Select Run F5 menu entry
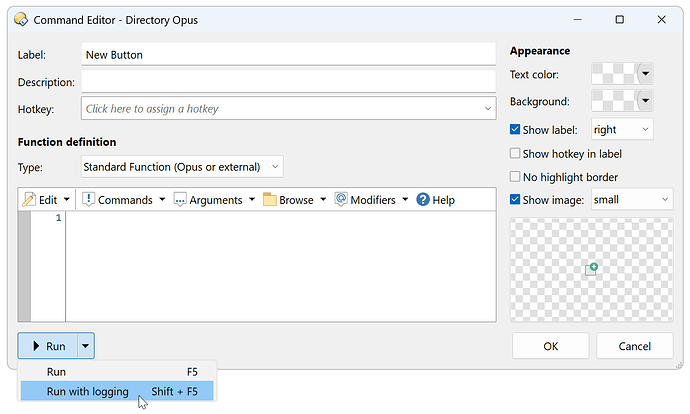 [117, 372]
